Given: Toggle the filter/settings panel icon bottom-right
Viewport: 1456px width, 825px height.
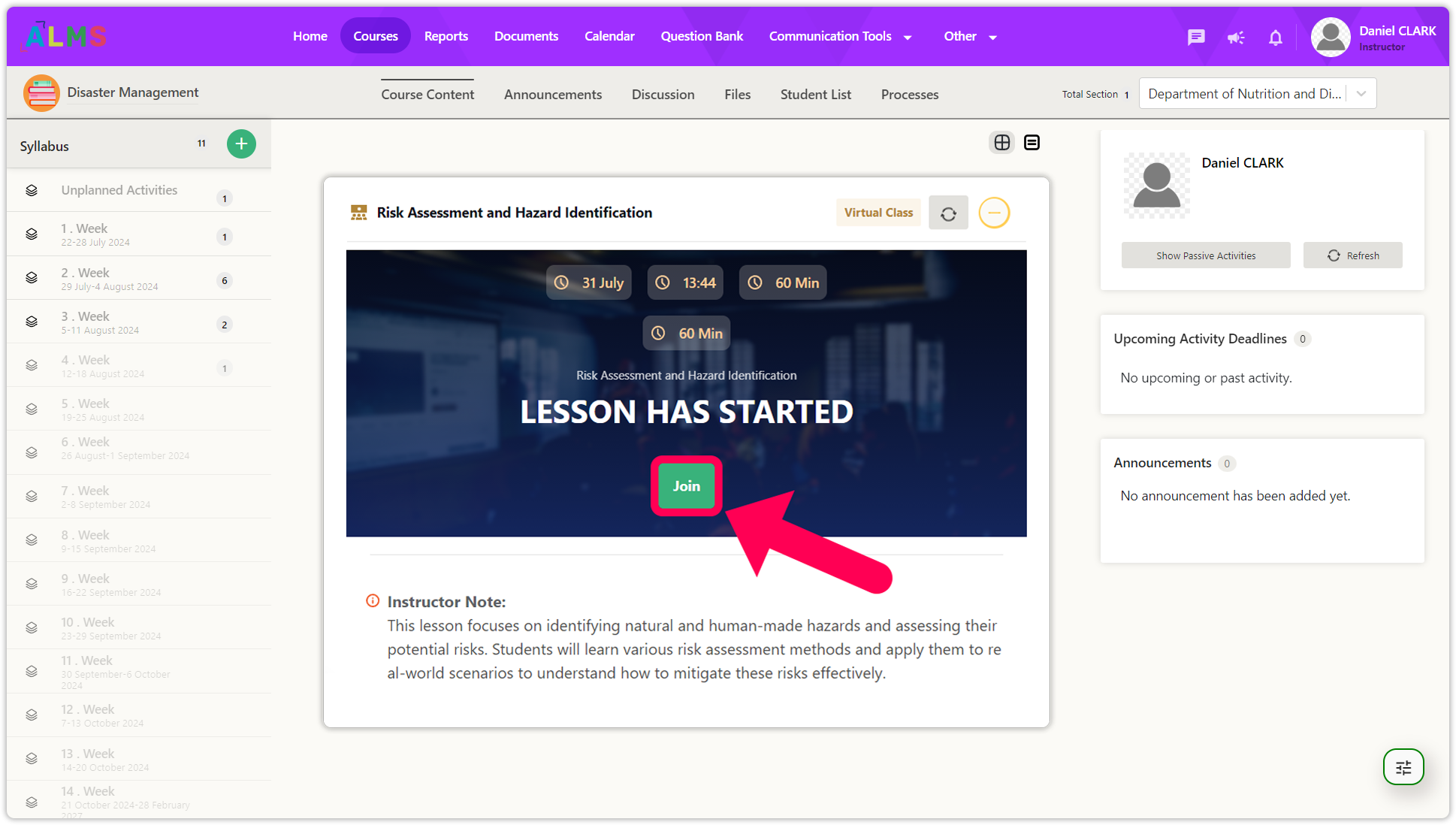Looking at the screenshot, I should 1404,767.
